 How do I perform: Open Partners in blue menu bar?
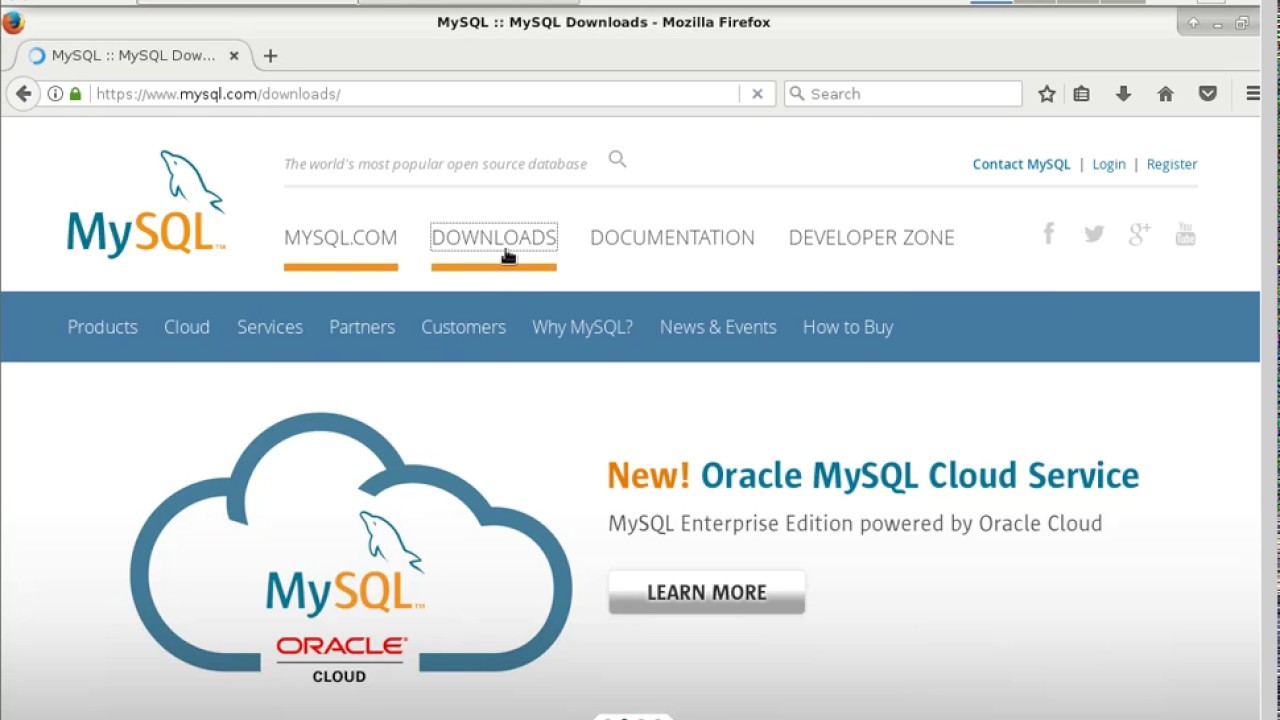pos(362,327)
